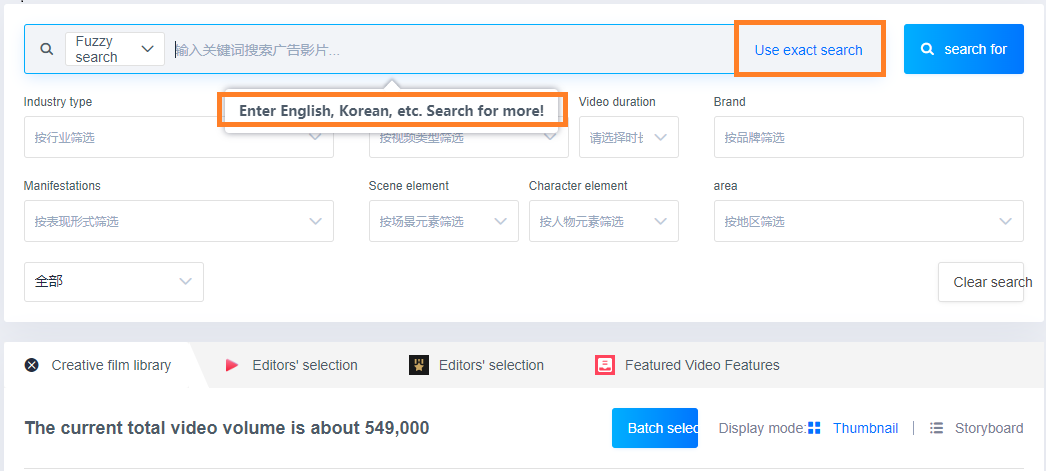Click the Display mode label
The width and height of the screenshot is (1046, 471).
click(x=762, y=428)
